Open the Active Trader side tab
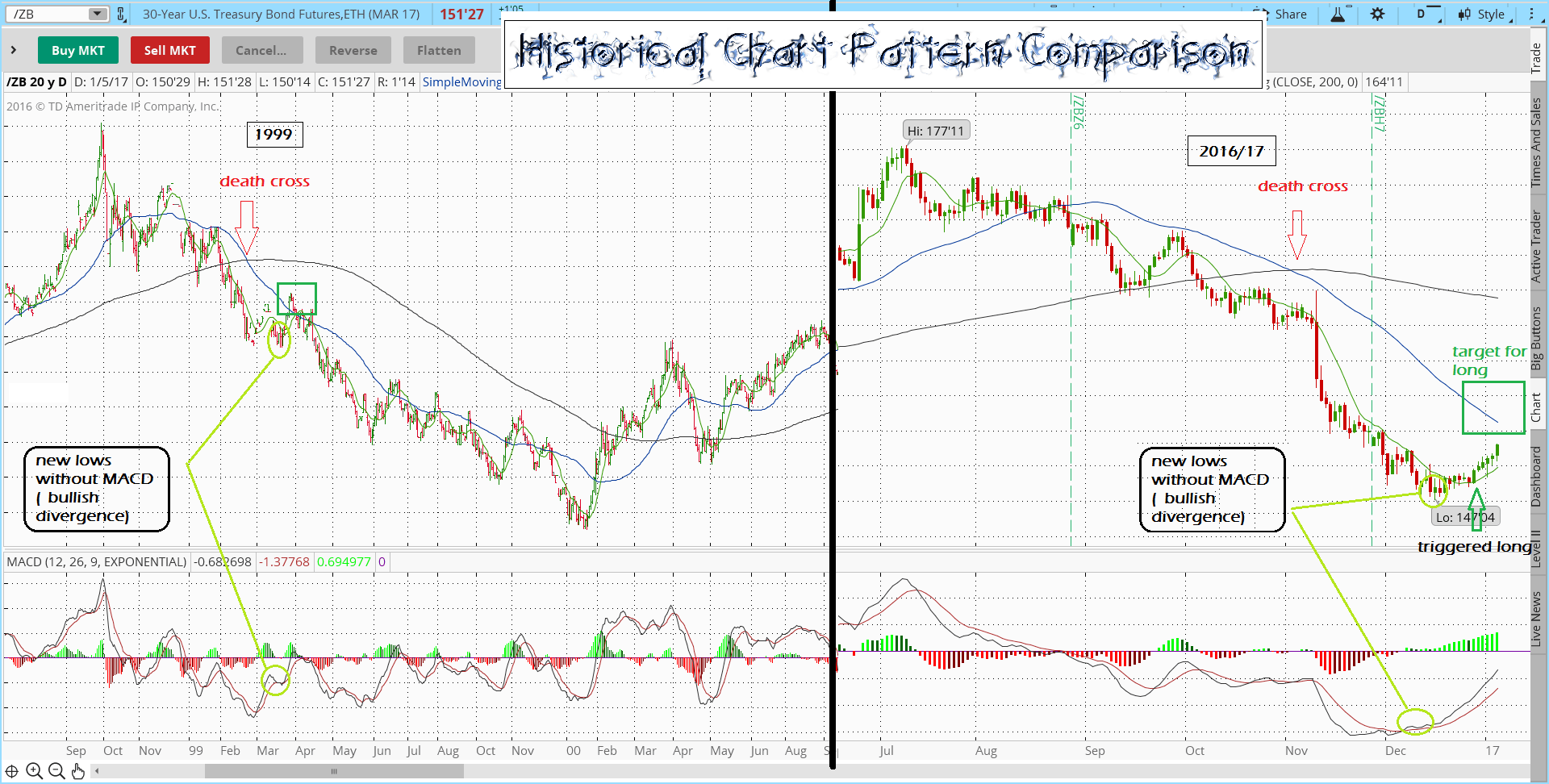This screenshot has height=784, width=1549. [1537, 246]
